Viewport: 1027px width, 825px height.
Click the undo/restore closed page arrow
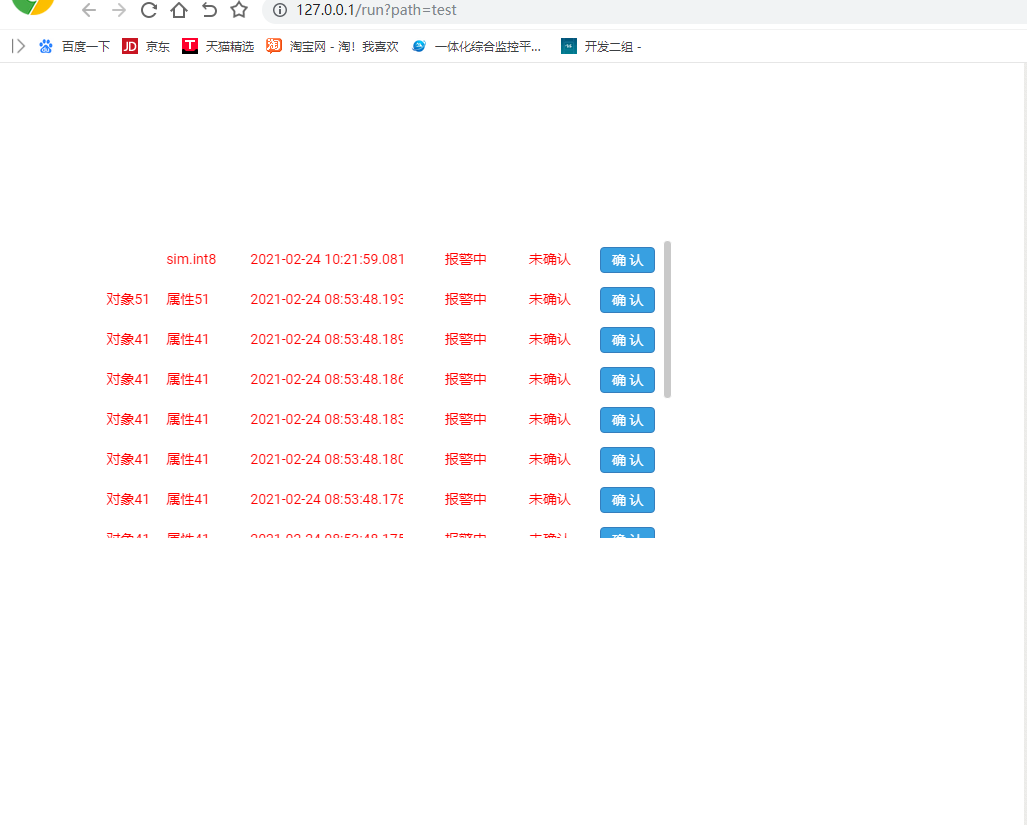[209, 10]
